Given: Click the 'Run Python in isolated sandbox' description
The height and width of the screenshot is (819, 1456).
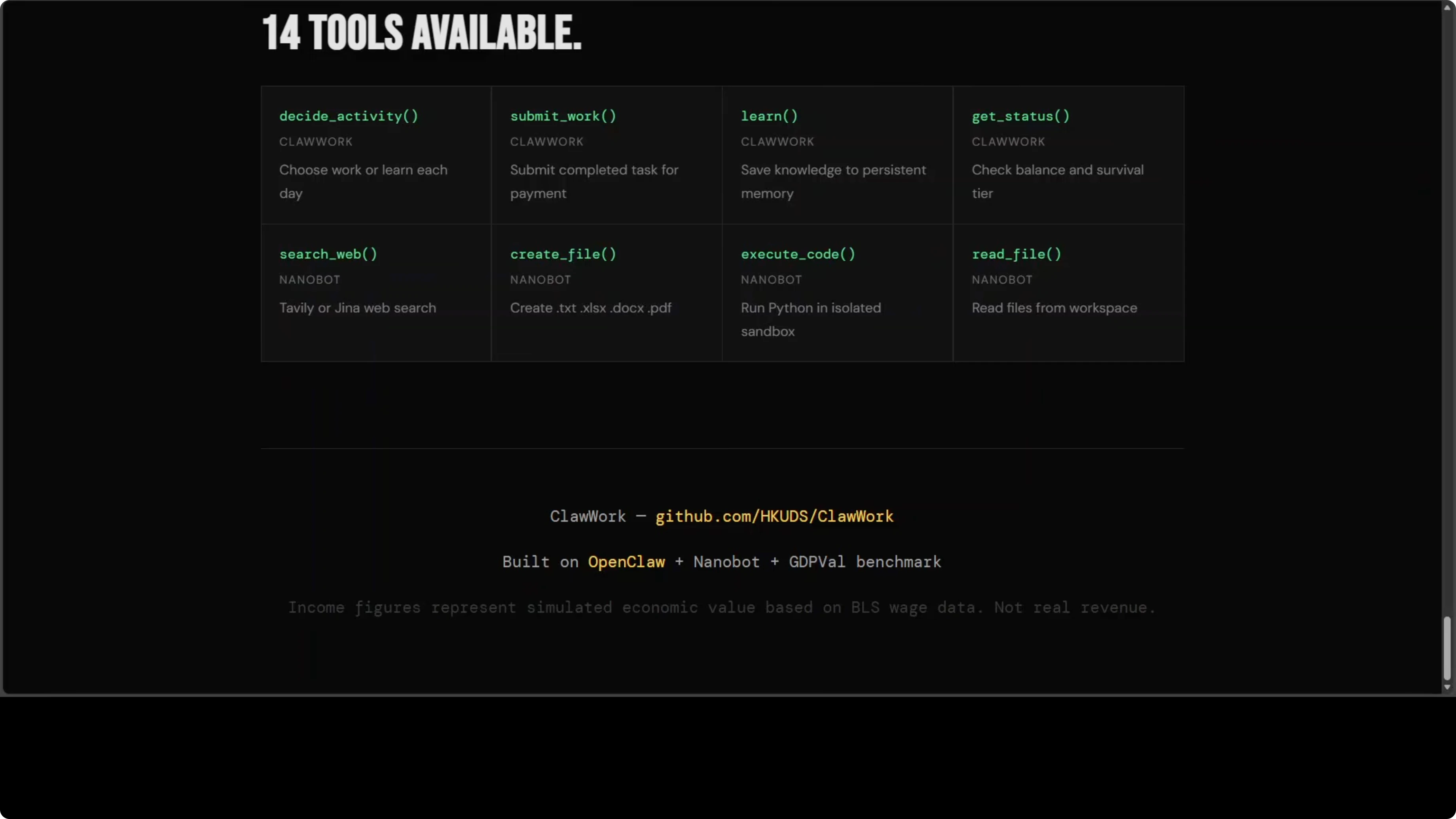Looking at the screenshot, I should 811,319.
